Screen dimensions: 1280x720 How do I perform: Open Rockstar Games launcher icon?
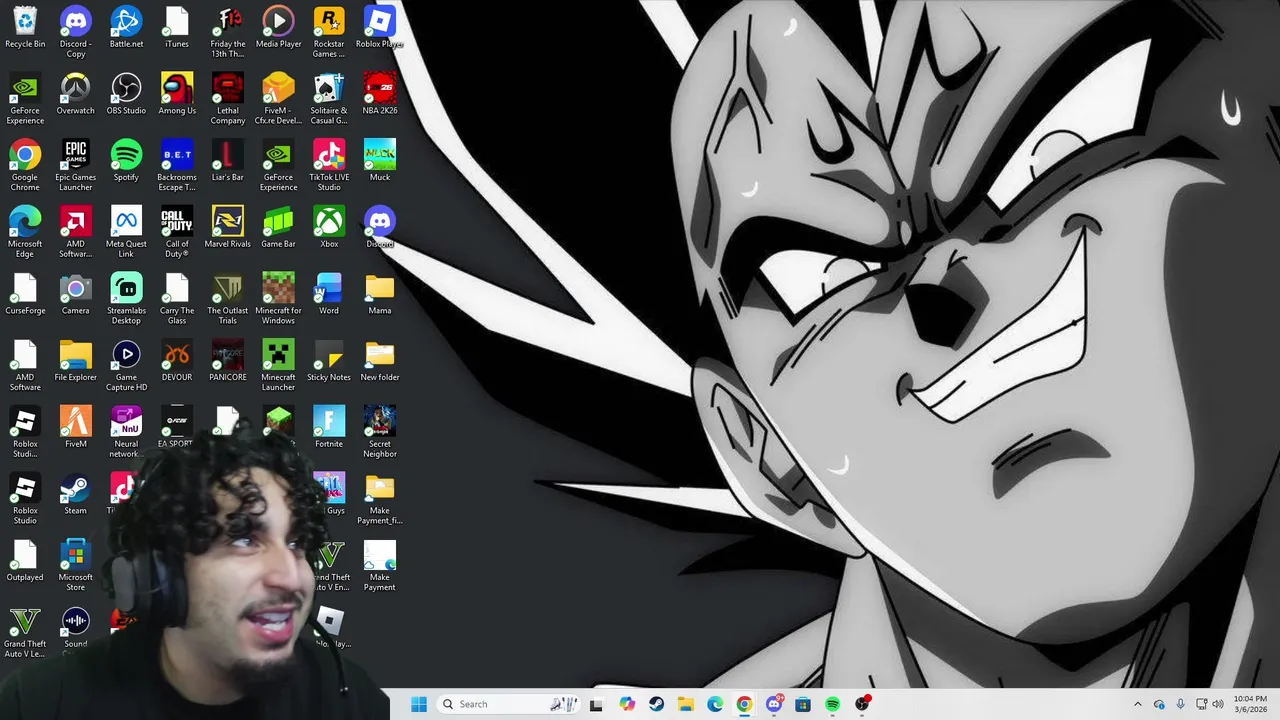click(x=329, y=32)
